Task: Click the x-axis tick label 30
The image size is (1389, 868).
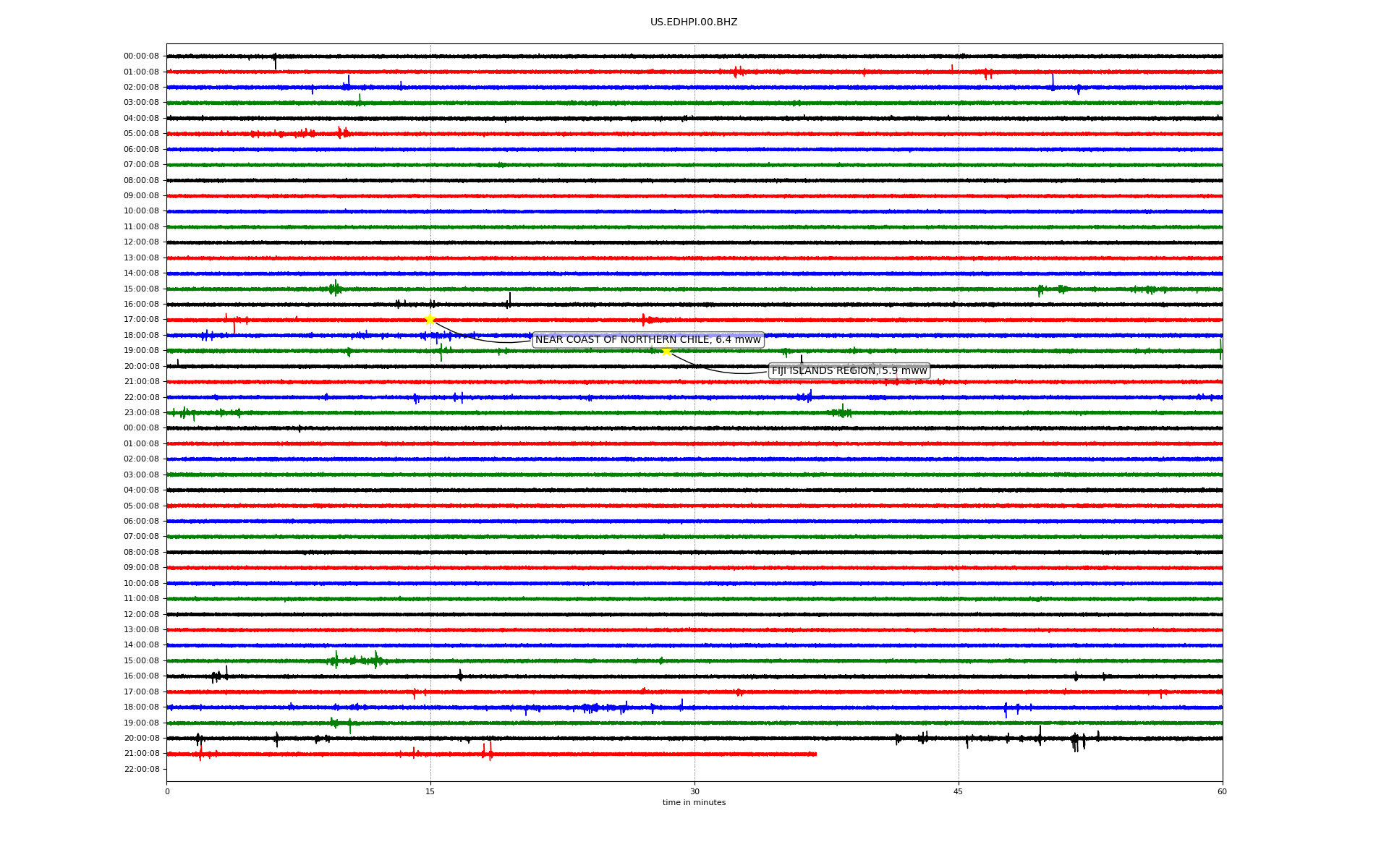Action: [694, 791]
